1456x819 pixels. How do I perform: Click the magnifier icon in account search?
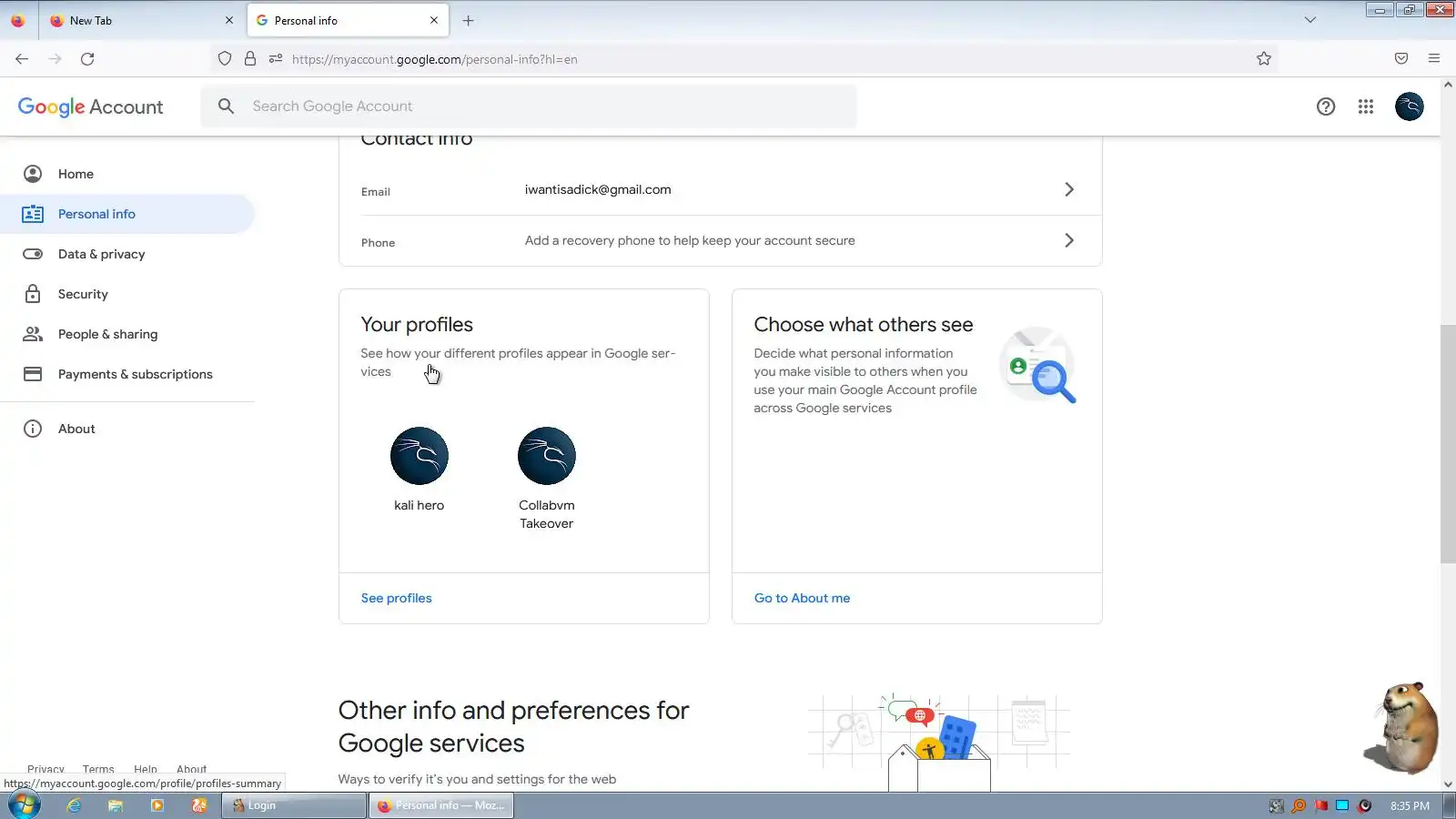tap(227, 106)
